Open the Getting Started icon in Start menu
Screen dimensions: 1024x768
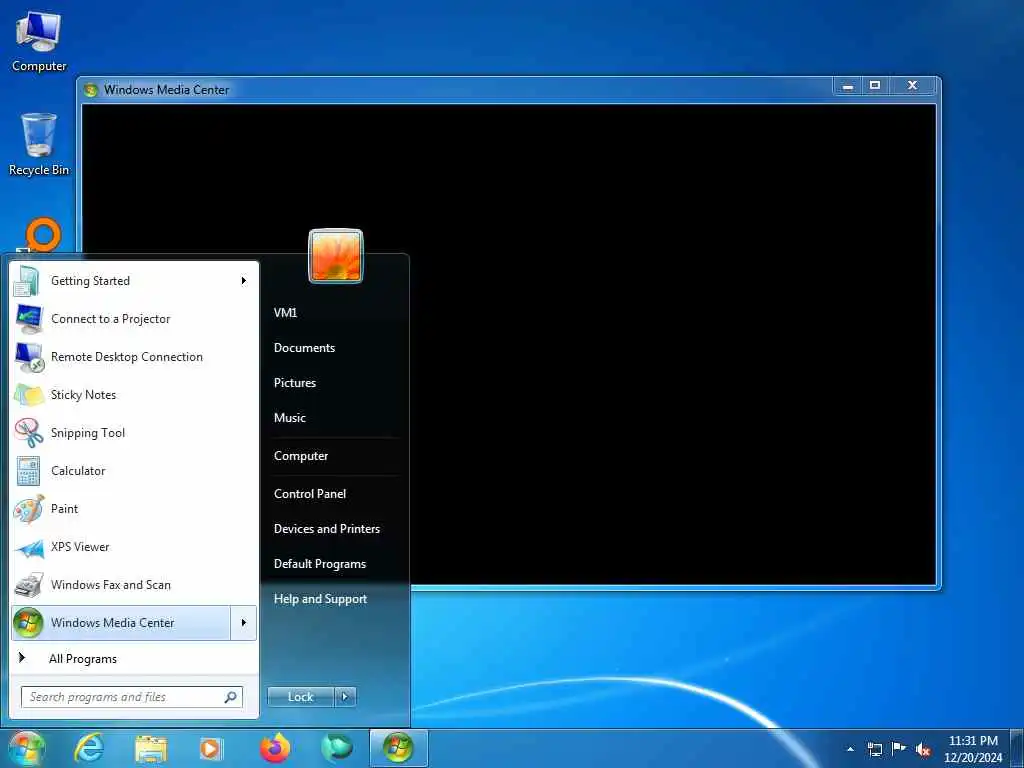click(x=28, y=281)
